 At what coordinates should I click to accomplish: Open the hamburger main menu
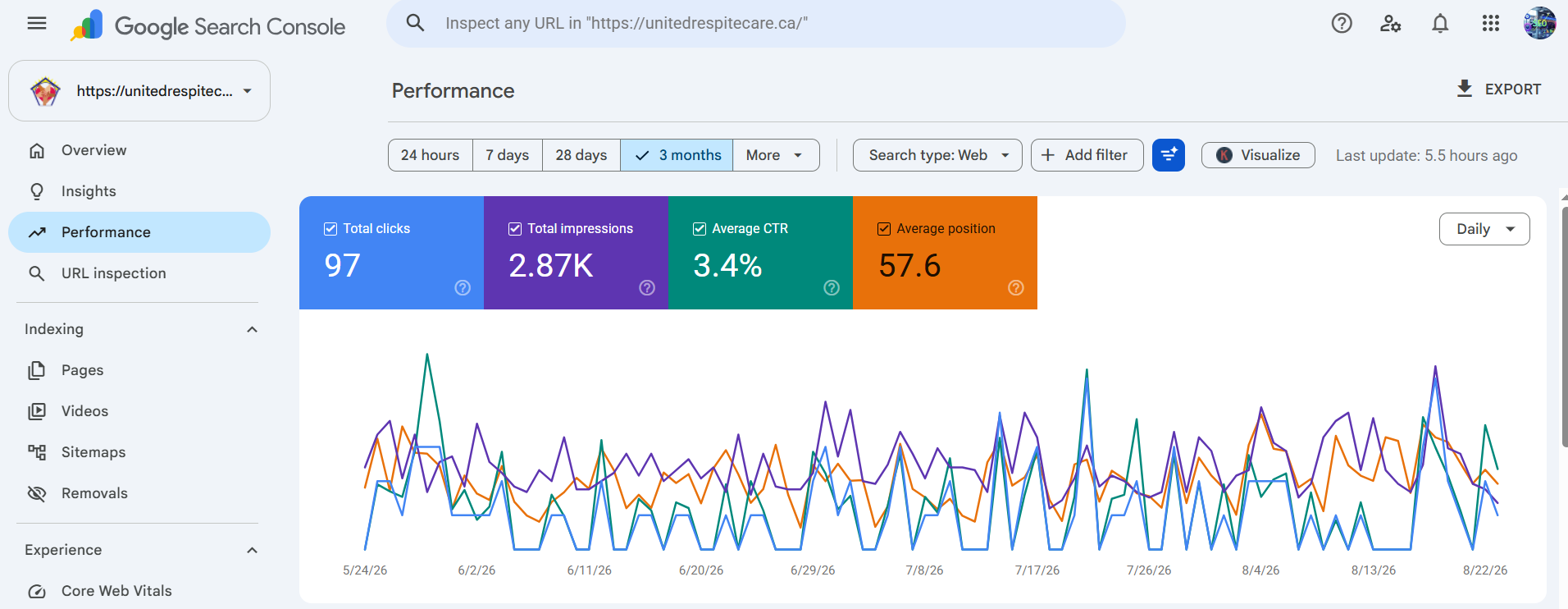[37, 23]
